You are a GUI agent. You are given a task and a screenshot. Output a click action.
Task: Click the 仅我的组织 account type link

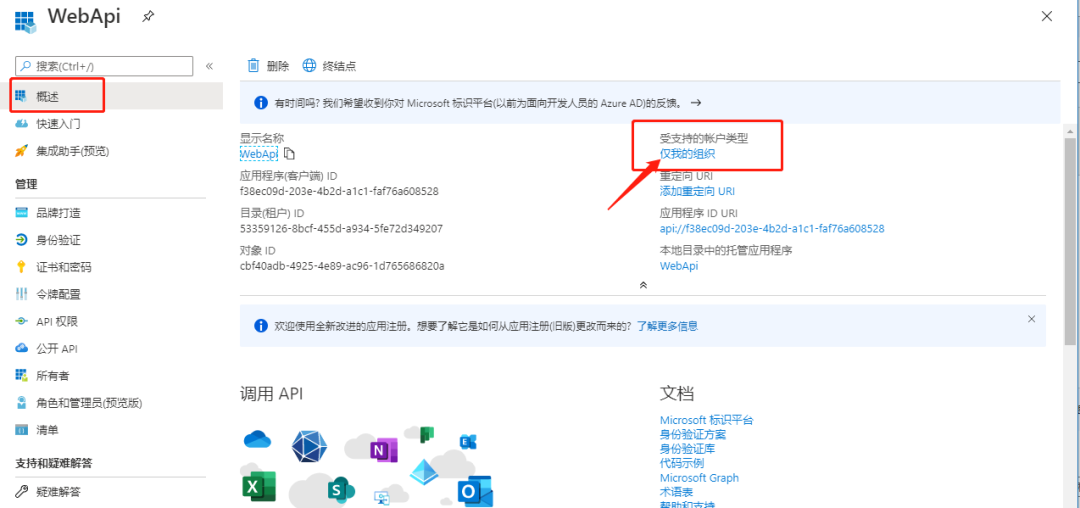687,154
